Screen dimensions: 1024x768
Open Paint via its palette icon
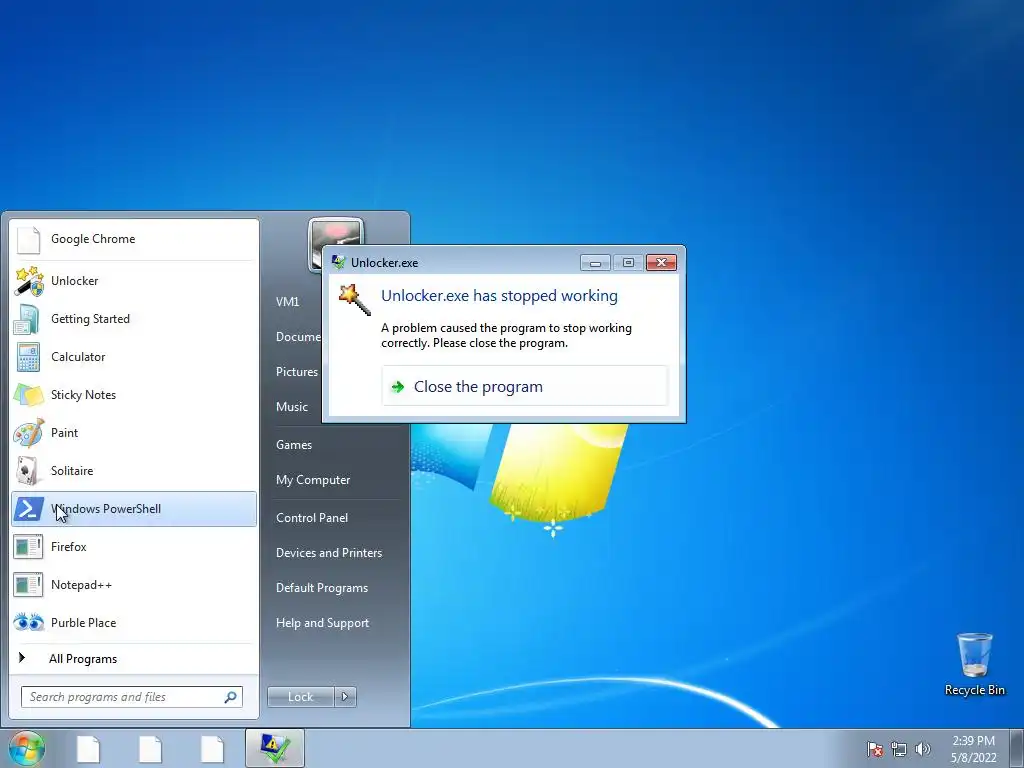(x=28, y=432)
